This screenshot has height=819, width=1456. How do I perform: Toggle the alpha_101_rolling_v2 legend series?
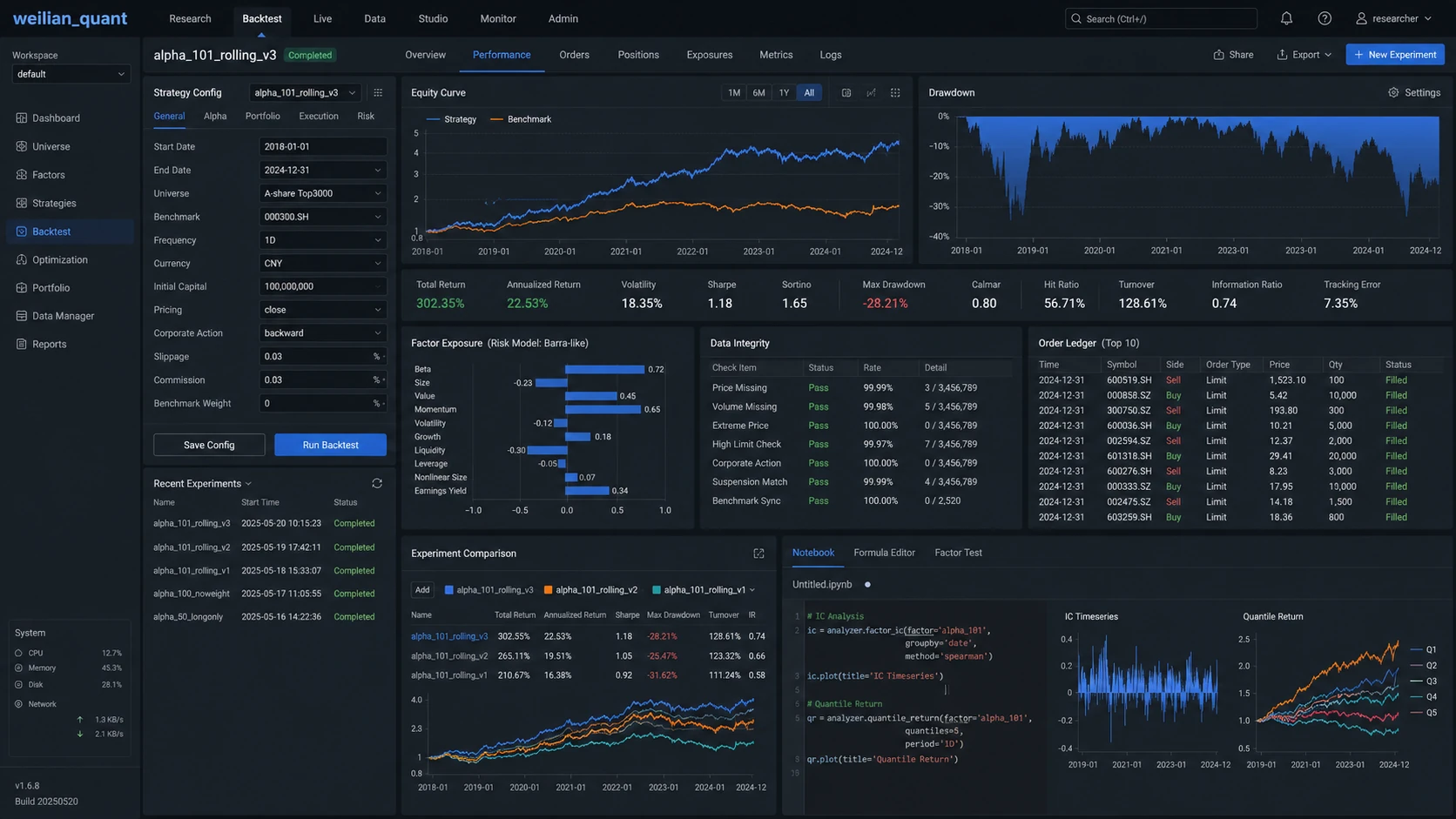click(x=590, y=590)
